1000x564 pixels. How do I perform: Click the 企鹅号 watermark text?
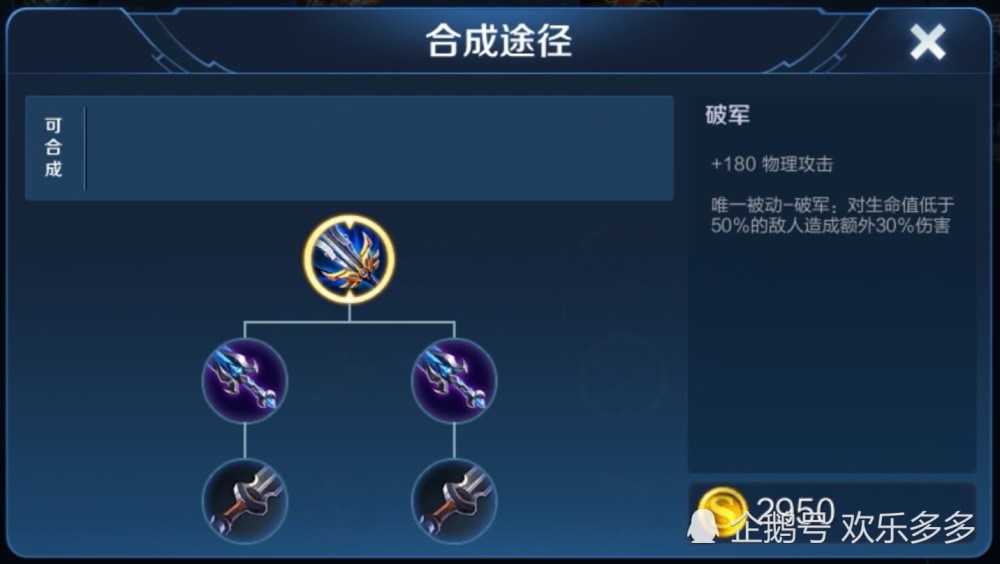780,528
